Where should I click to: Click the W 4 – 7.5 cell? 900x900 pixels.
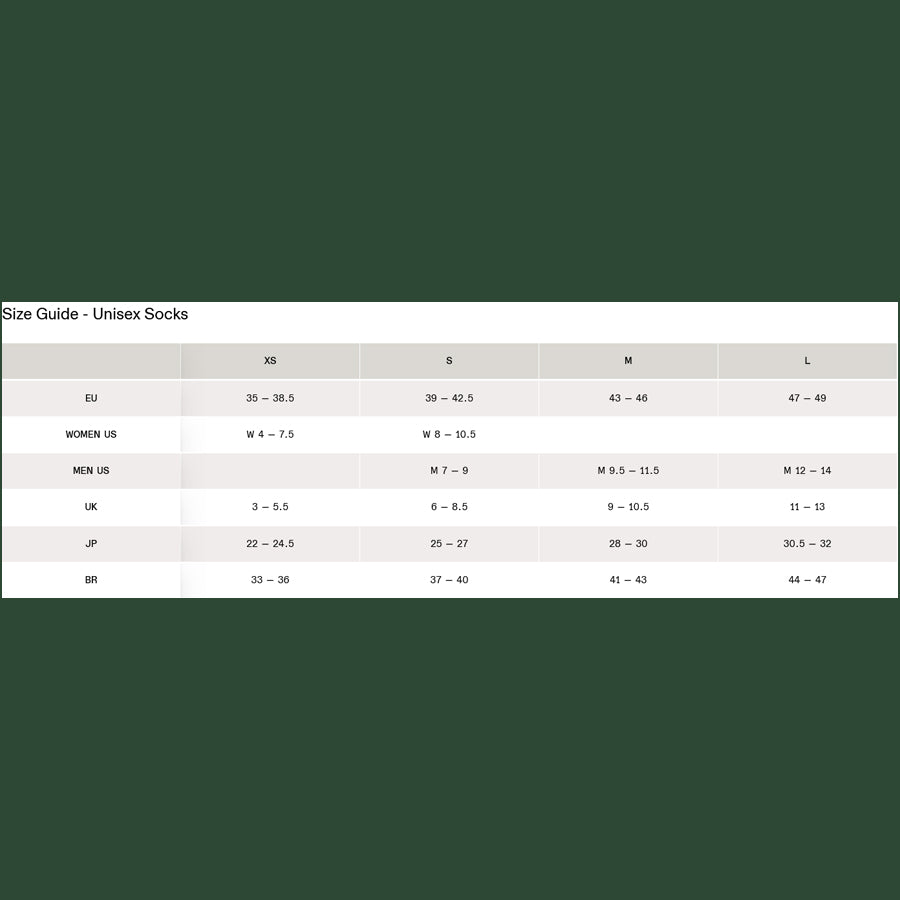(270, 435)
